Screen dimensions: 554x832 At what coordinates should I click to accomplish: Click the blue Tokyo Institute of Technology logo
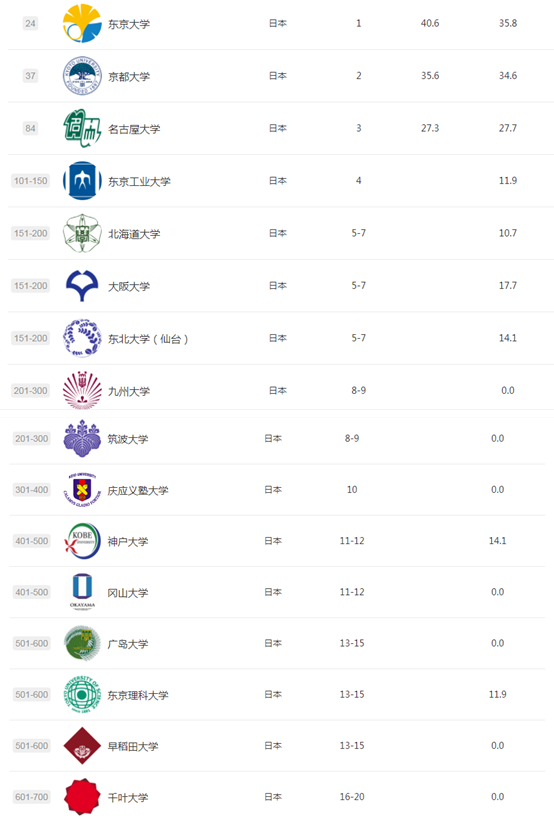coord(82,181)
